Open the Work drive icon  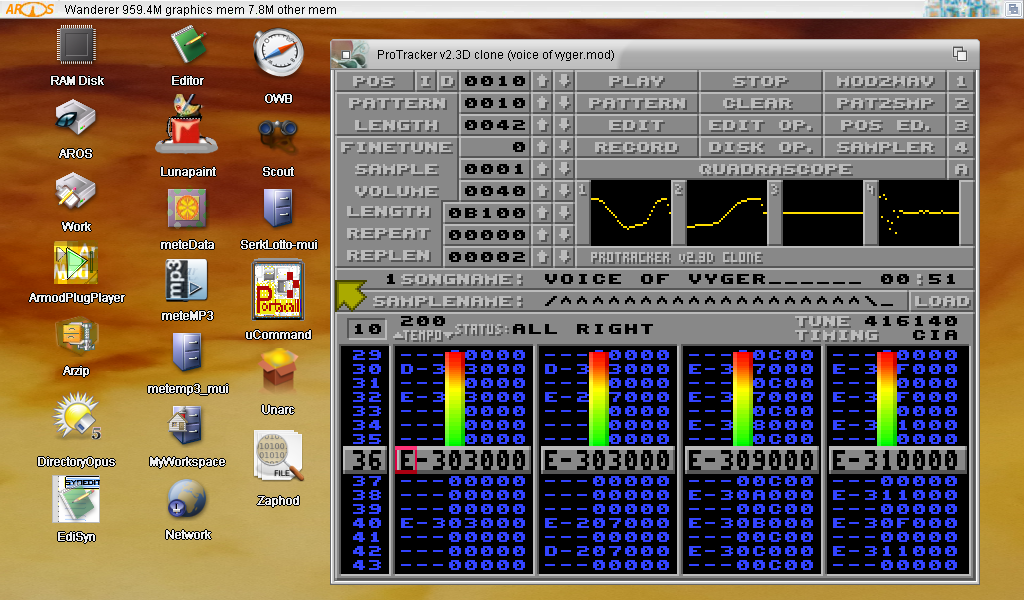click(75, 192)
